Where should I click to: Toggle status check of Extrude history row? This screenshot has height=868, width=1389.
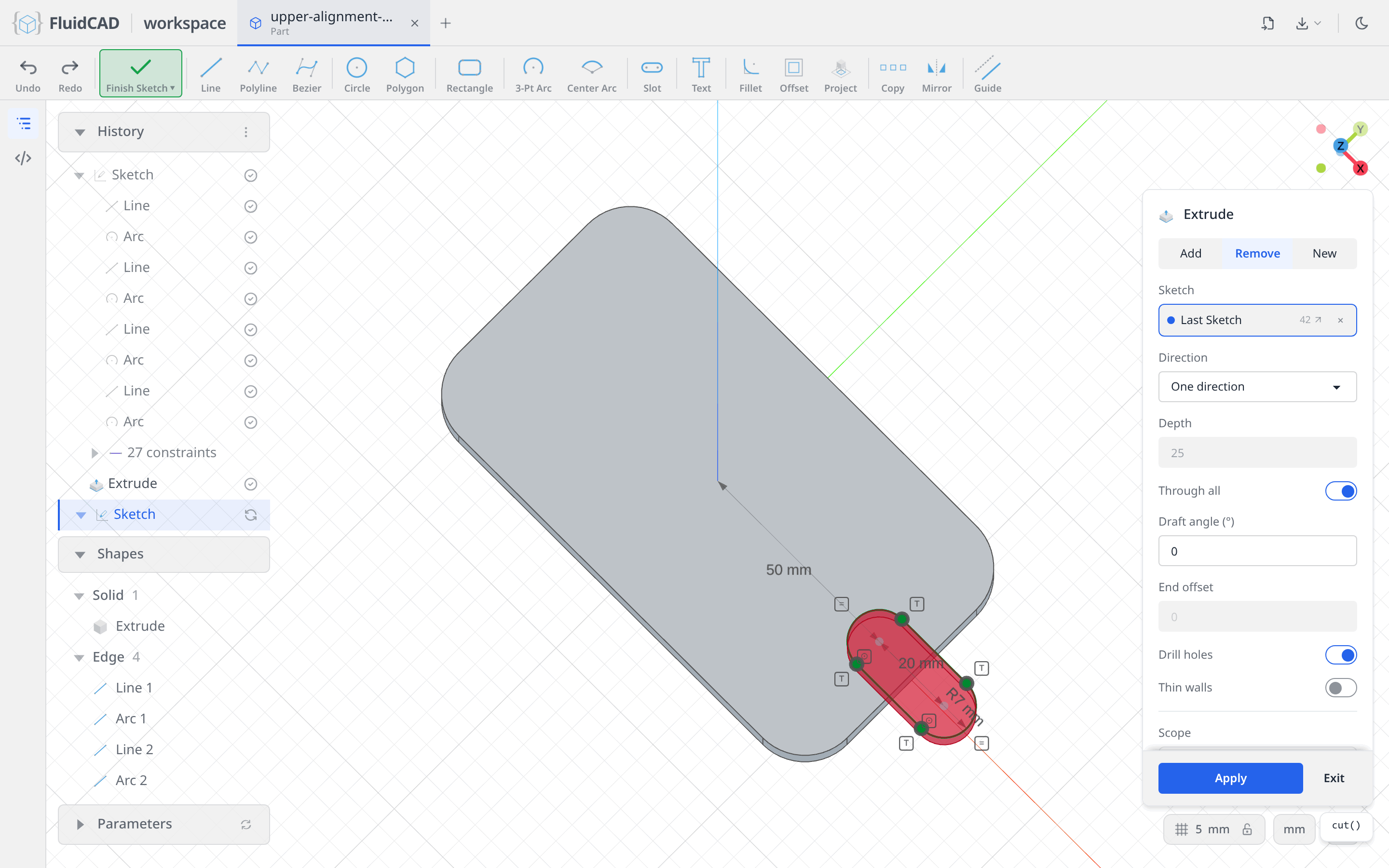point(250,484)
